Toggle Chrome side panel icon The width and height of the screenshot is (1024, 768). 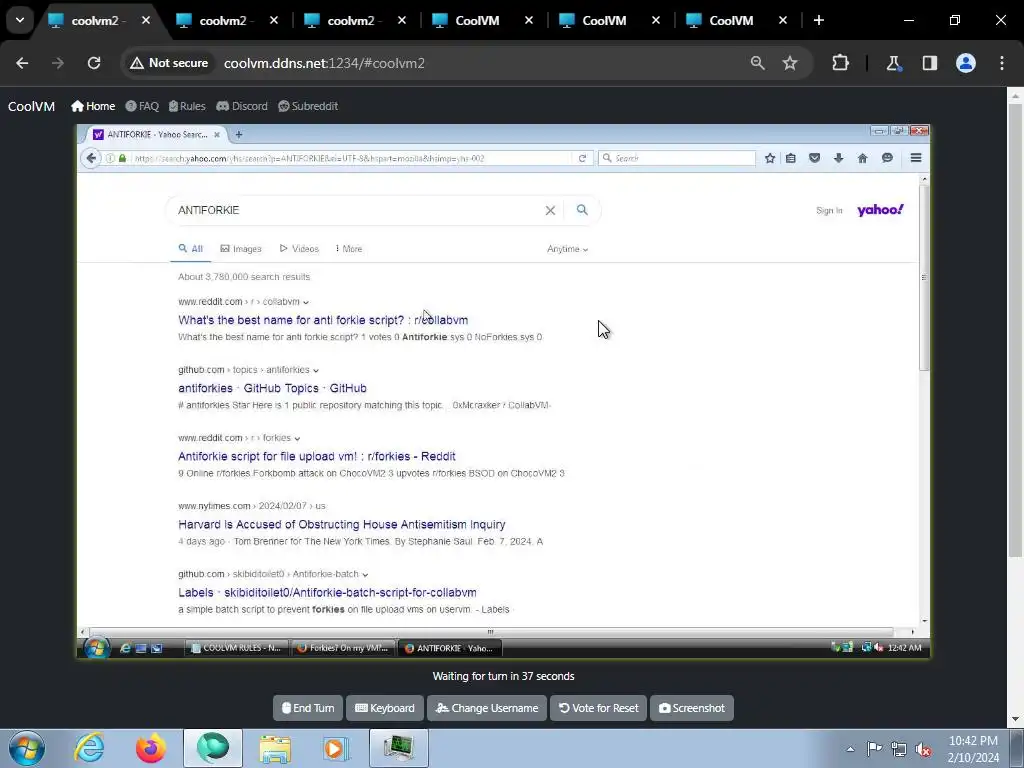(930, 63)
